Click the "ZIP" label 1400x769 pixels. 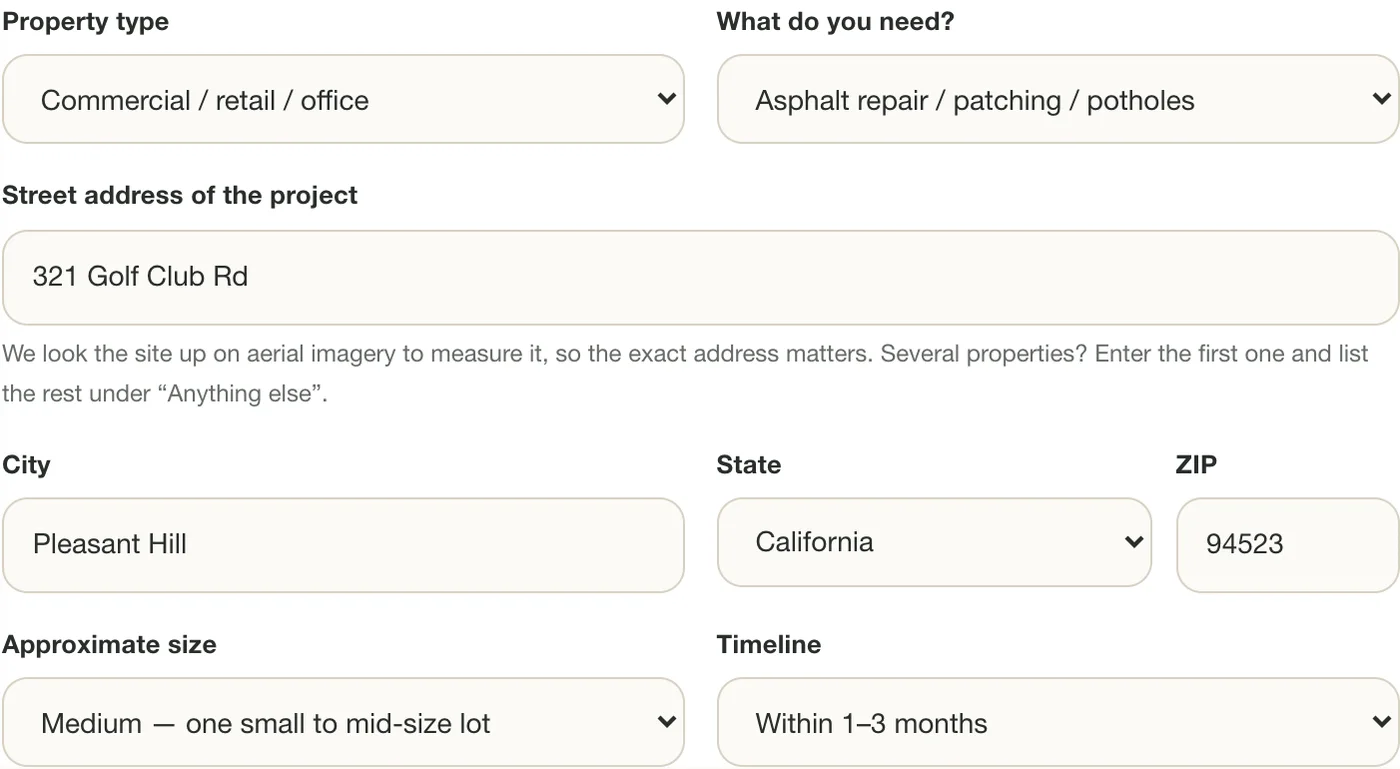tap(1196, 465)
